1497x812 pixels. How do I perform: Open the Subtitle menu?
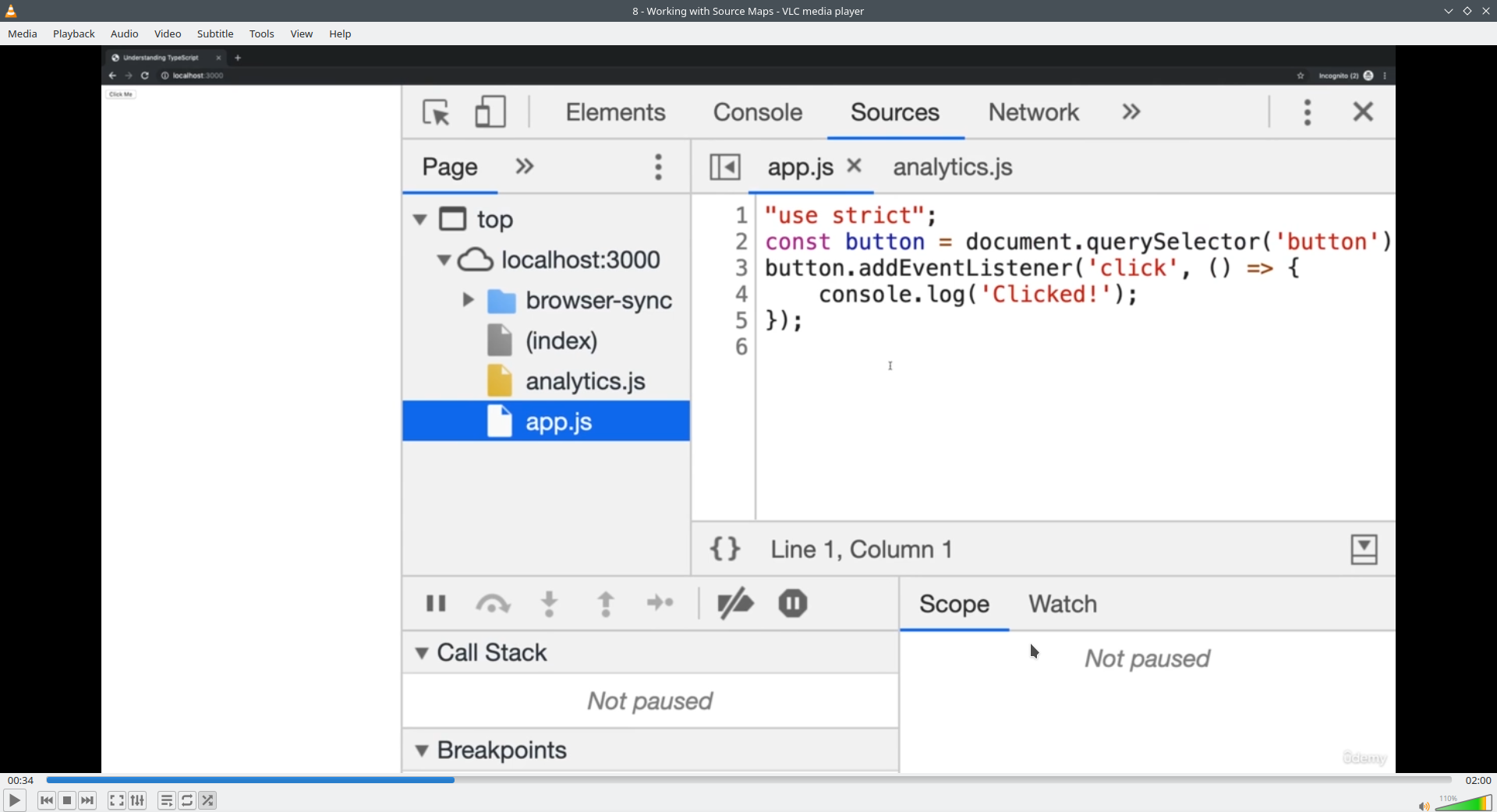(215, 34)
